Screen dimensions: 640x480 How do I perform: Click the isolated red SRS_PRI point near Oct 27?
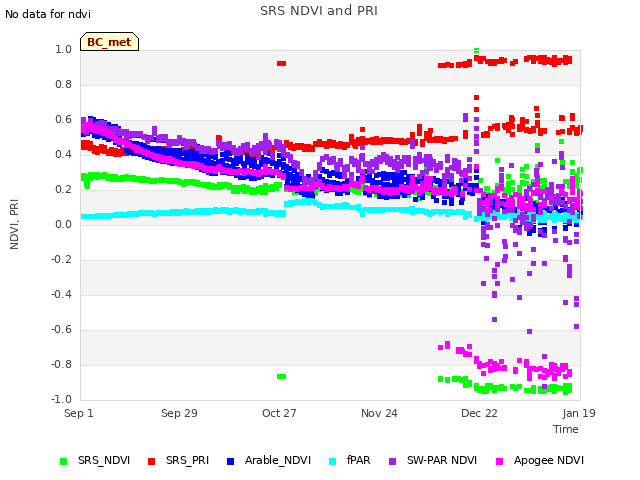click(x=282, y=63)
